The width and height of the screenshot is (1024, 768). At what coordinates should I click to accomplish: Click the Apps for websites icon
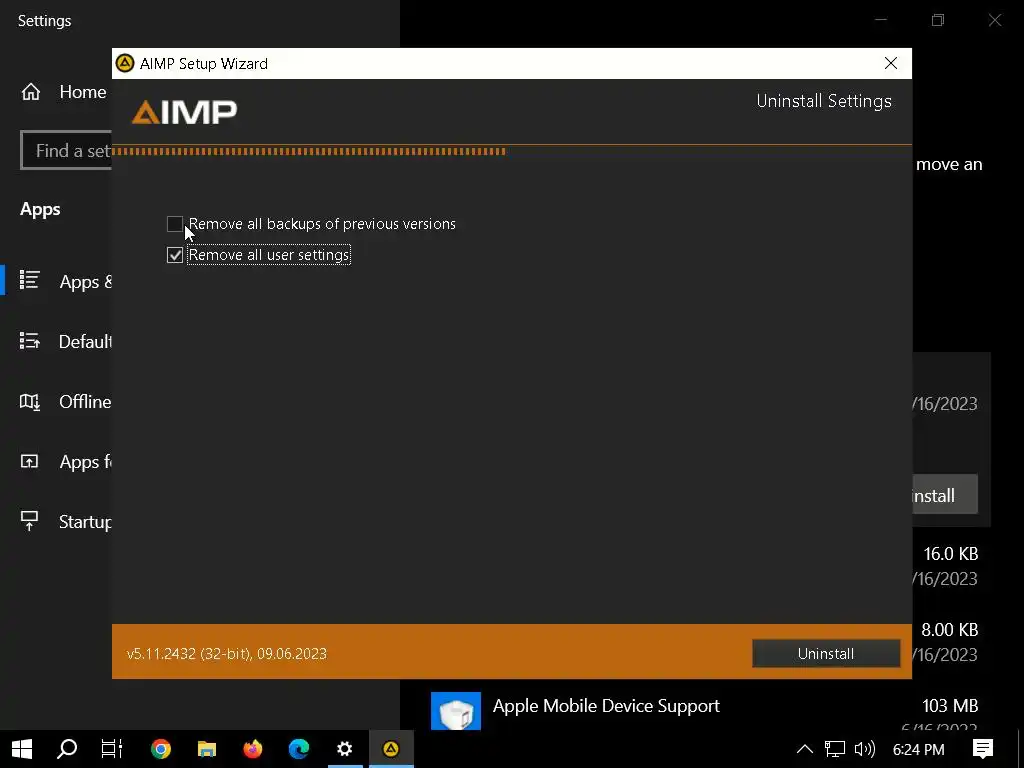(29, 462)
